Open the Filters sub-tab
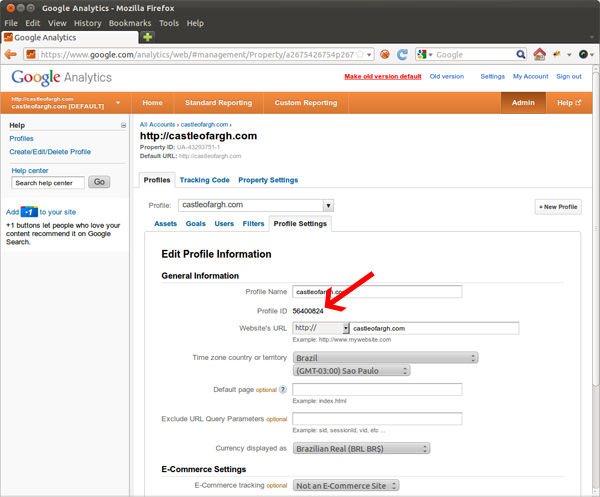This screenshot has width=600, height=497. [x=253, y=223]
